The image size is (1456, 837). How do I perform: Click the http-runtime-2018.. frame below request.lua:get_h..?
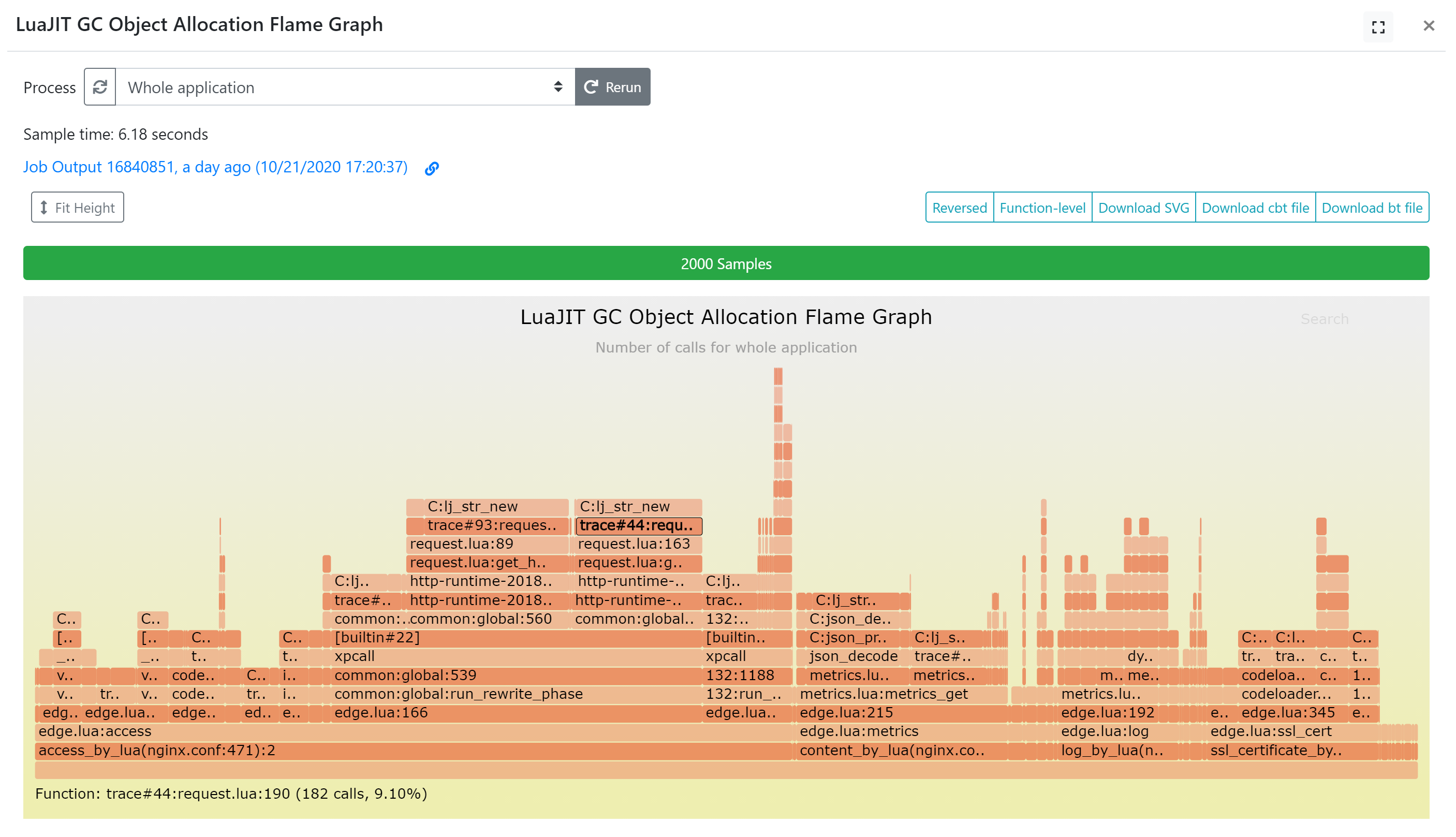[487, 581]
